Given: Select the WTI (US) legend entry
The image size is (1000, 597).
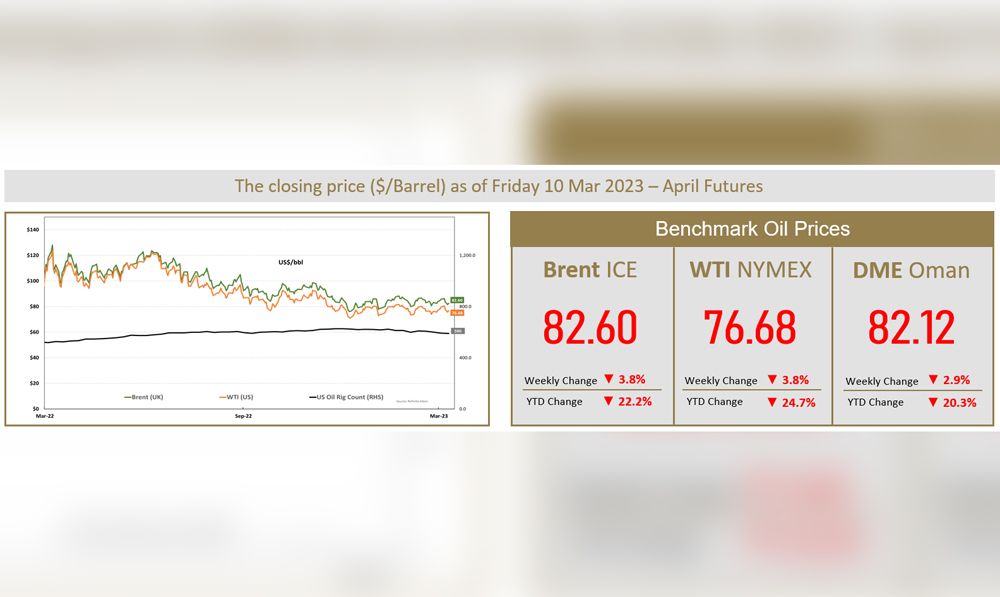Looking at the screenshot, I should click(240, 397).
